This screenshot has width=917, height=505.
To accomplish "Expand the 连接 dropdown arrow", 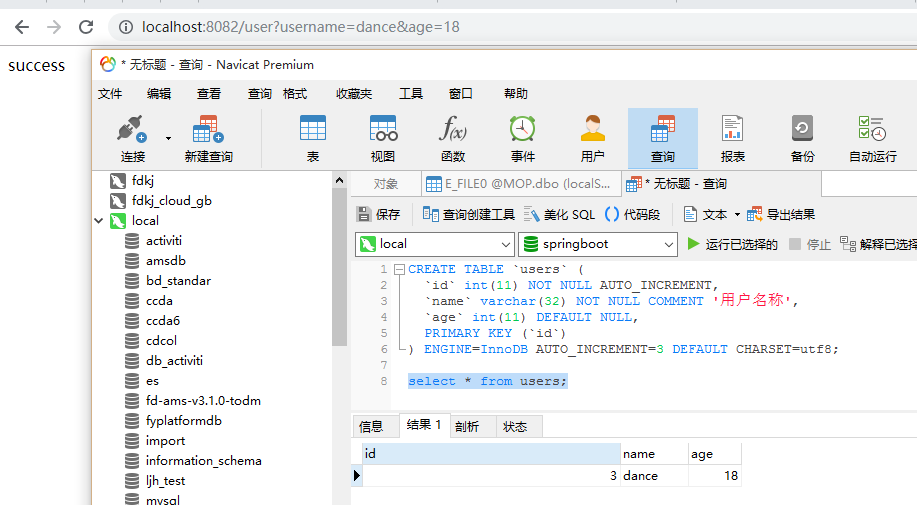I will click(x=168, y=139).
